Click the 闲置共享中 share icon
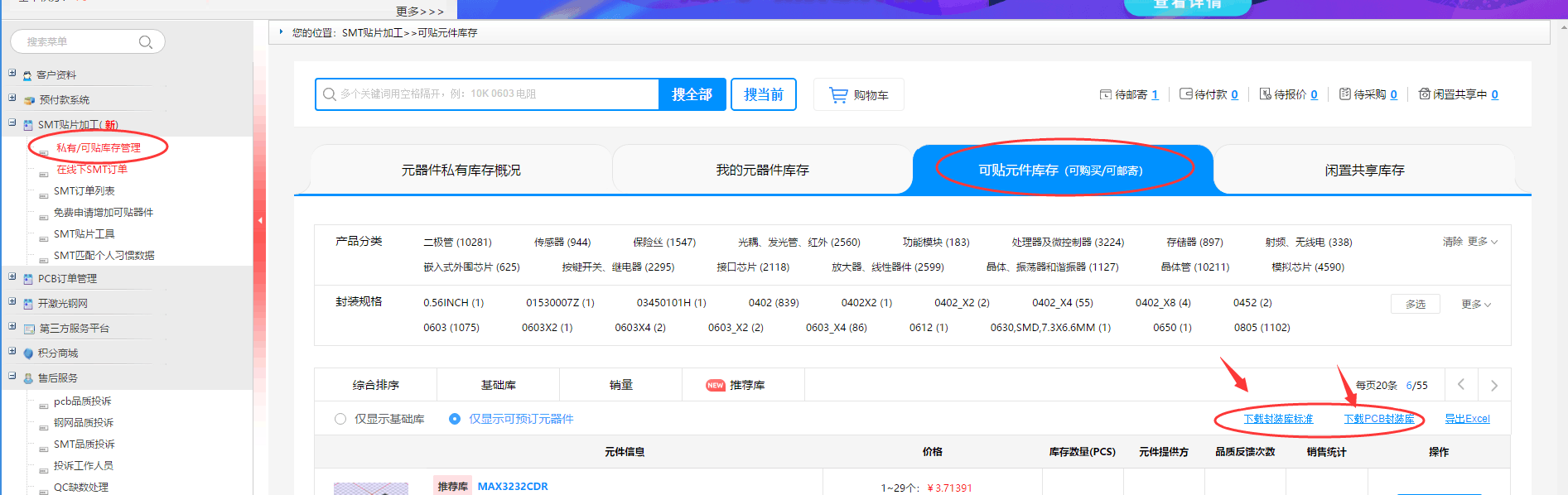 (x=1424, y=94)
